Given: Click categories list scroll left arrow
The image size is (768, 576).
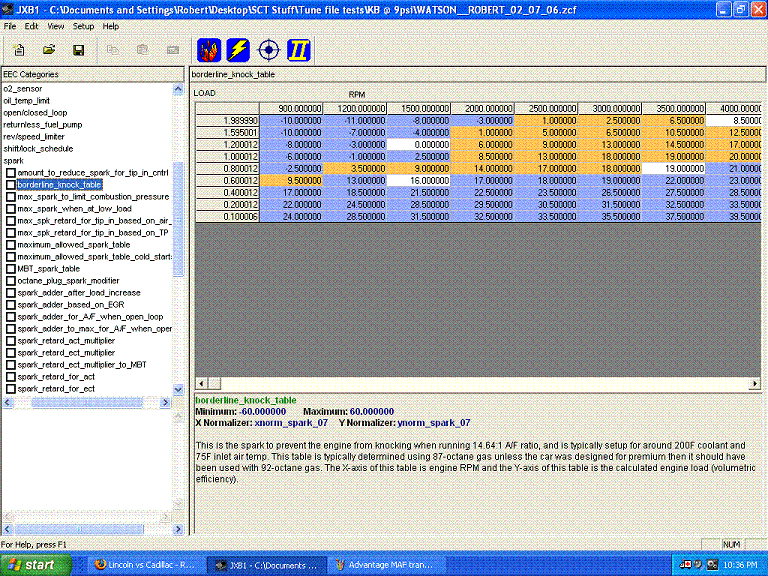Looking at the screenshot, I should click(7, 403).
